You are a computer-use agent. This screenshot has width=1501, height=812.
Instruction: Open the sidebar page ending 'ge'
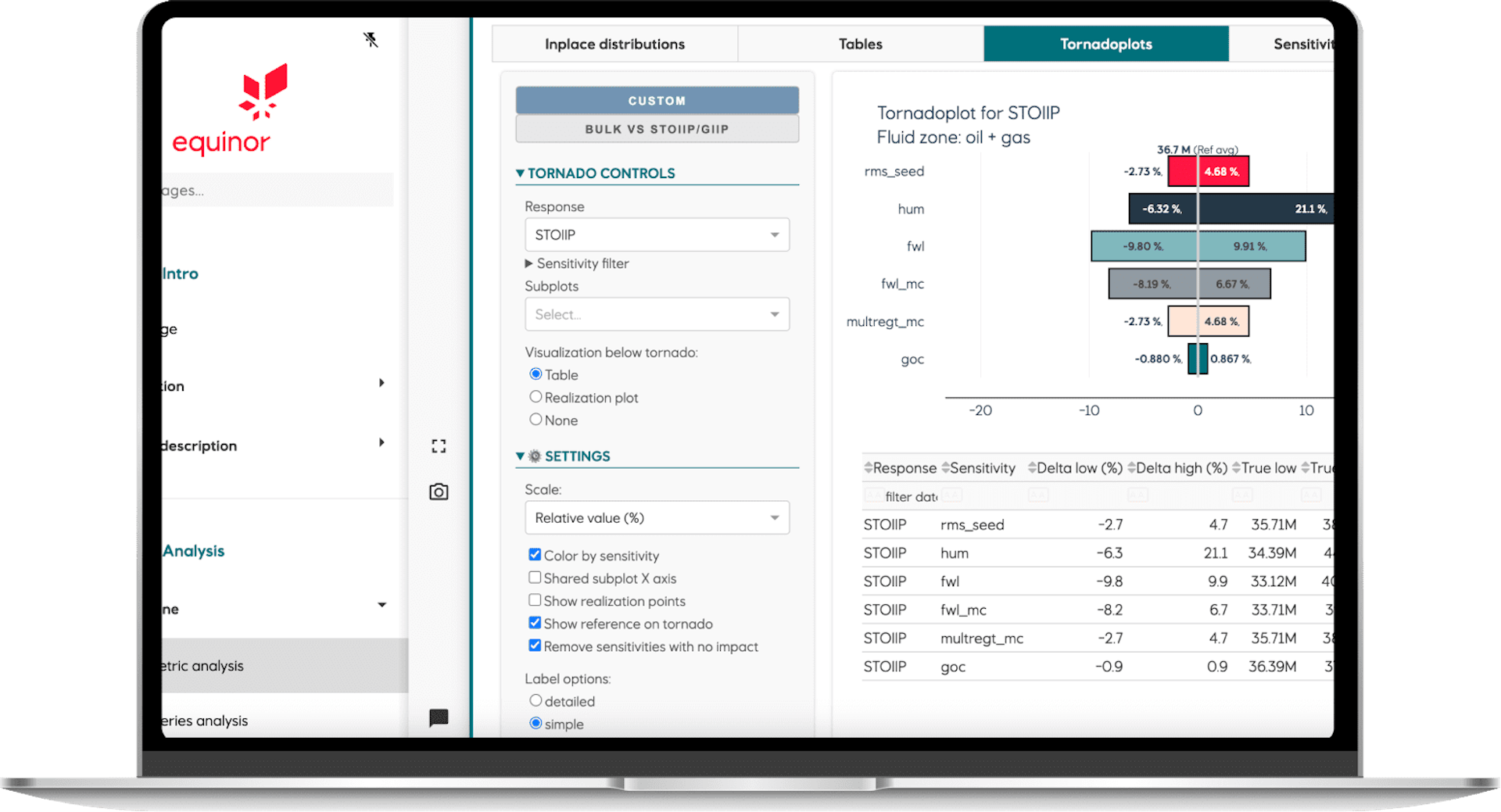pyautogui.click(x=170, y=329)
